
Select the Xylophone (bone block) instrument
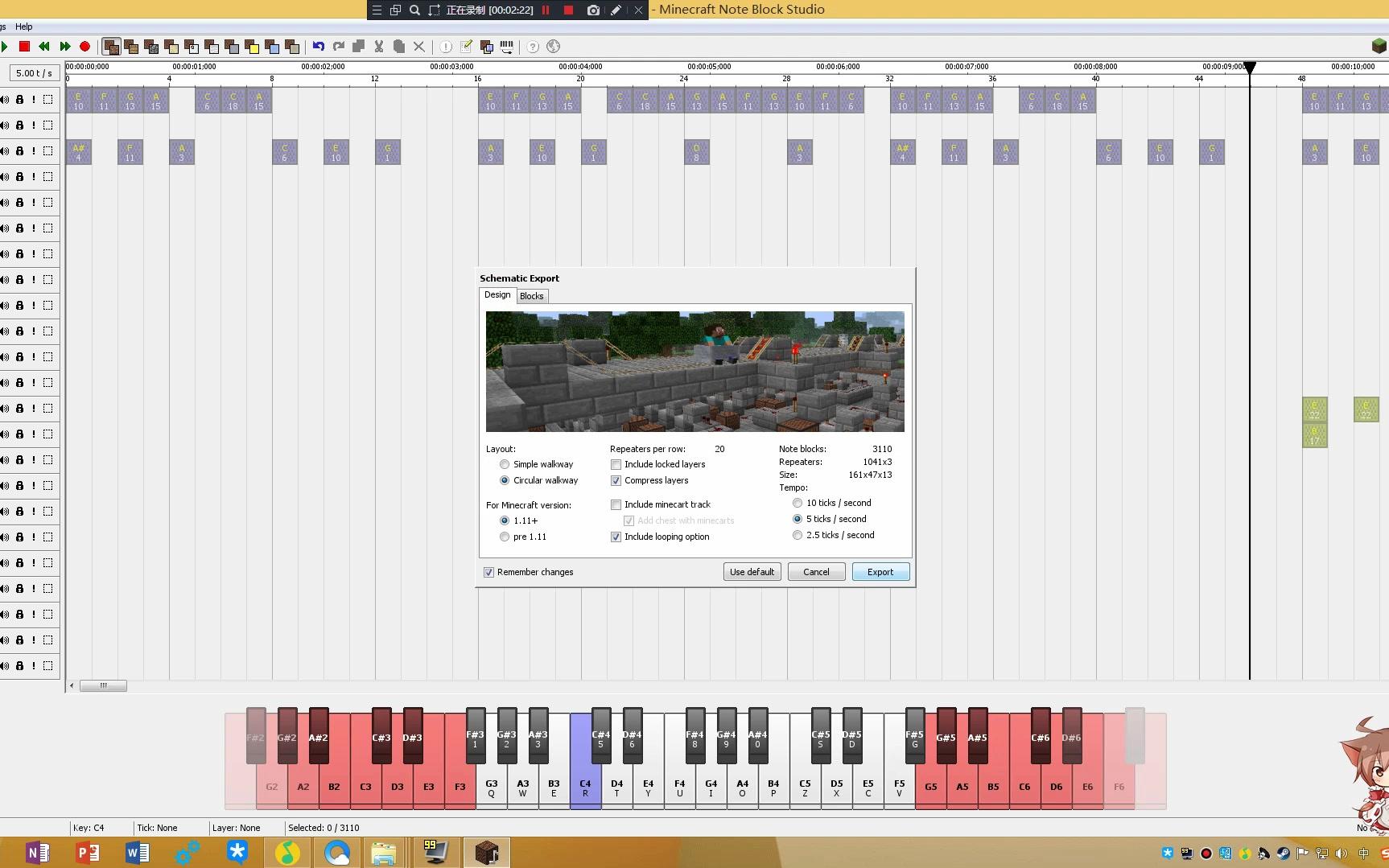pyautogui.click(x=292, y=47)
